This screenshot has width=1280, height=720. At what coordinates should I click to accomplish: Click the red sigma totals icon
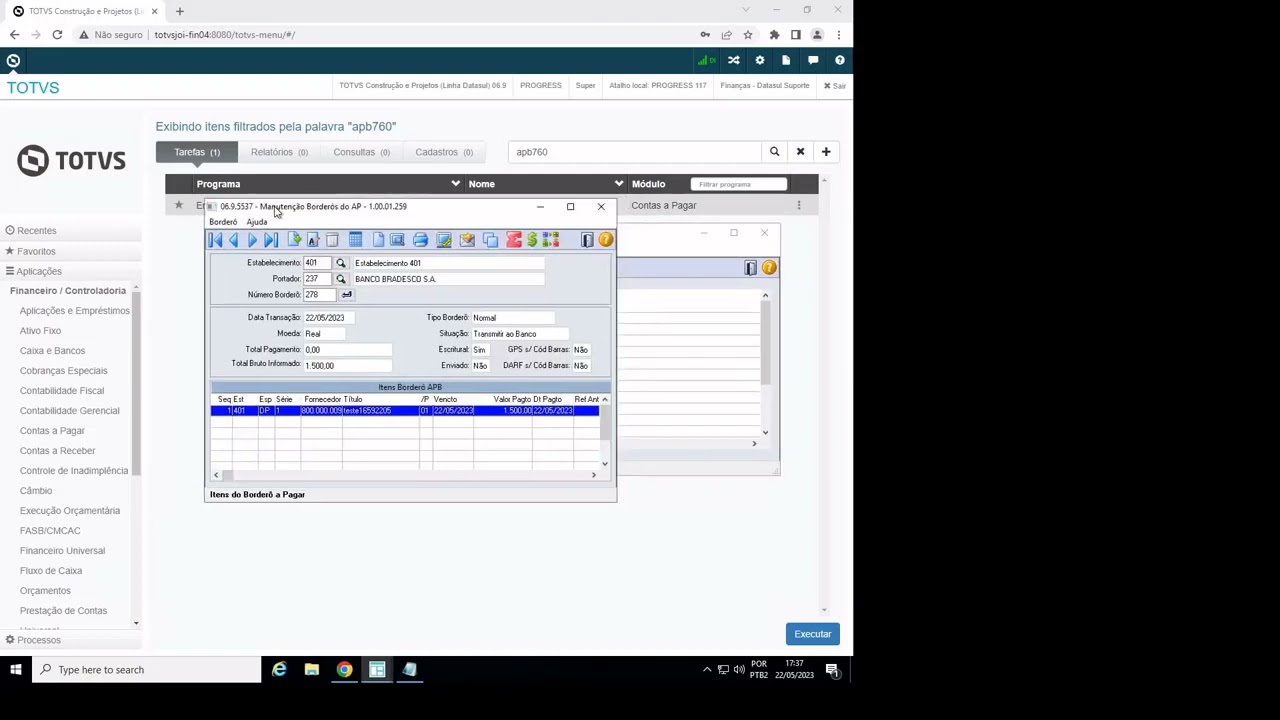pyautogui.click(x=514, y=240)
